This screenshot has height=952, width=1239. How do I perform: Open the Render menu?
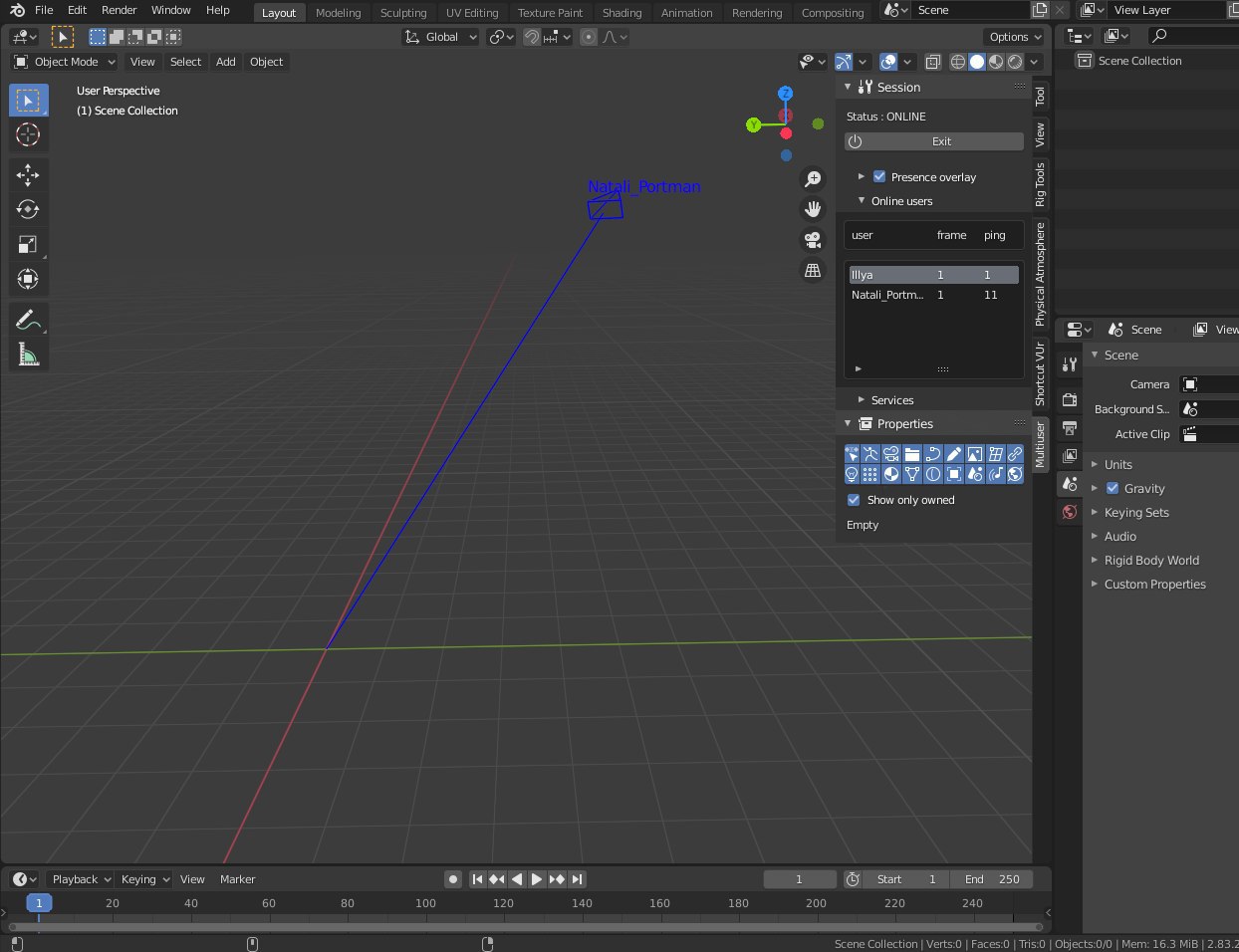tap(119, 10)
